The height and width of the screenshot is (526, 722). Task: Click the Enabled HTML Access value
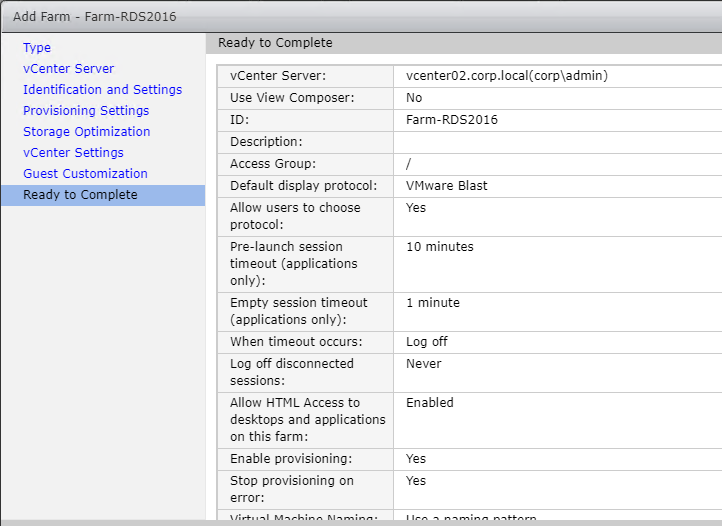pyautogui.click(x=430, y=403)
